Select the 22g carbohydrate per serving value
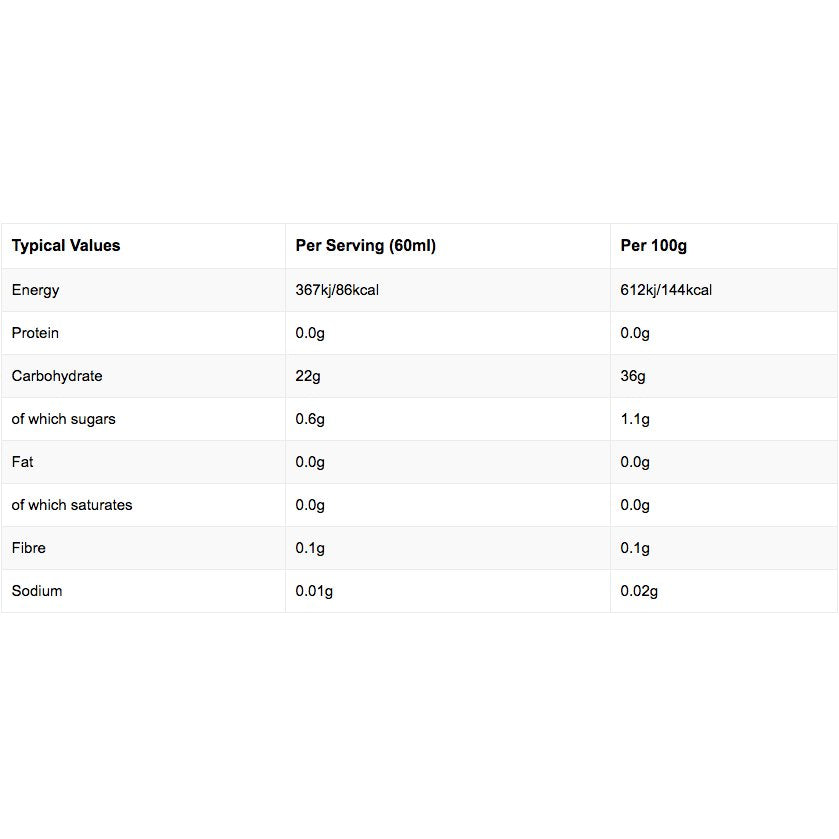839x839 pixels. [x=308, y=376]
